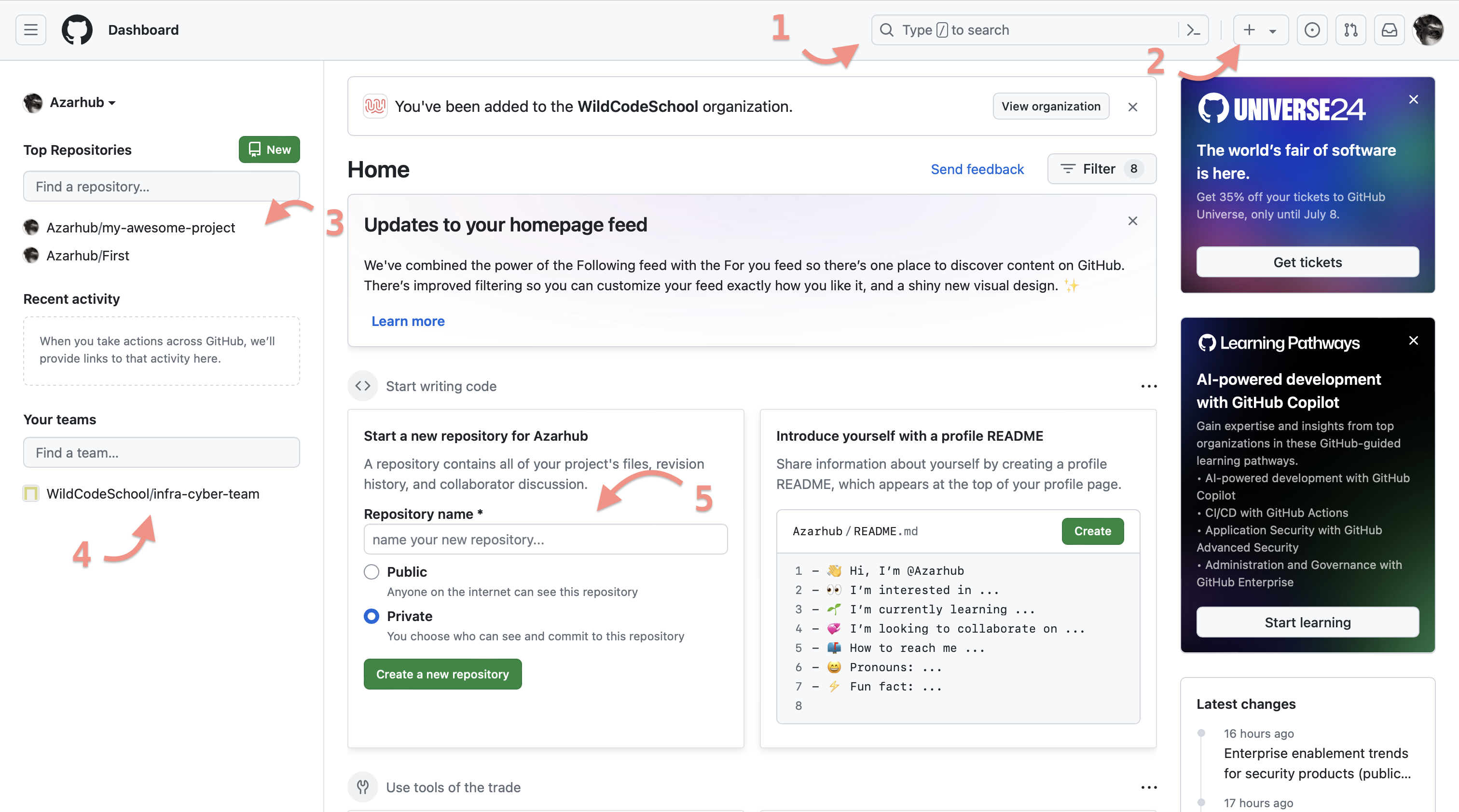The height and width of the screenshot is (812, 1459).
Task: Open Azarhub/my-awesome-project repository
Action: 140,227
